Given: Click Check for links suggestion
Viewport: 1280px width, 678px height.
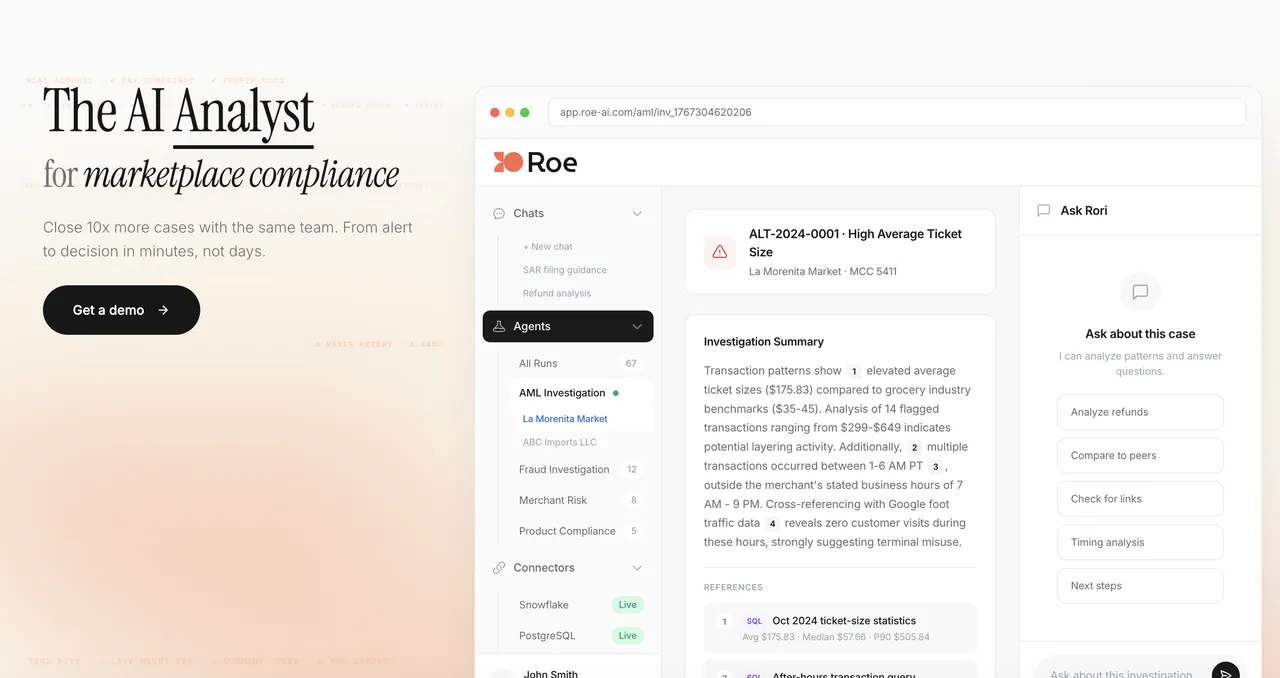Looking at the screenshot, I should click(1140, 499).
